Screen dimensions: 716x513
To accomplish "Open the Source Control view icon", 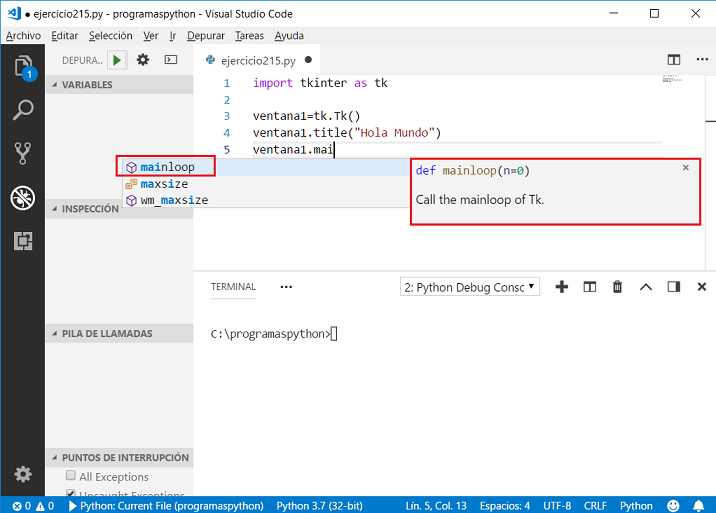I will (x=23, y=153).
